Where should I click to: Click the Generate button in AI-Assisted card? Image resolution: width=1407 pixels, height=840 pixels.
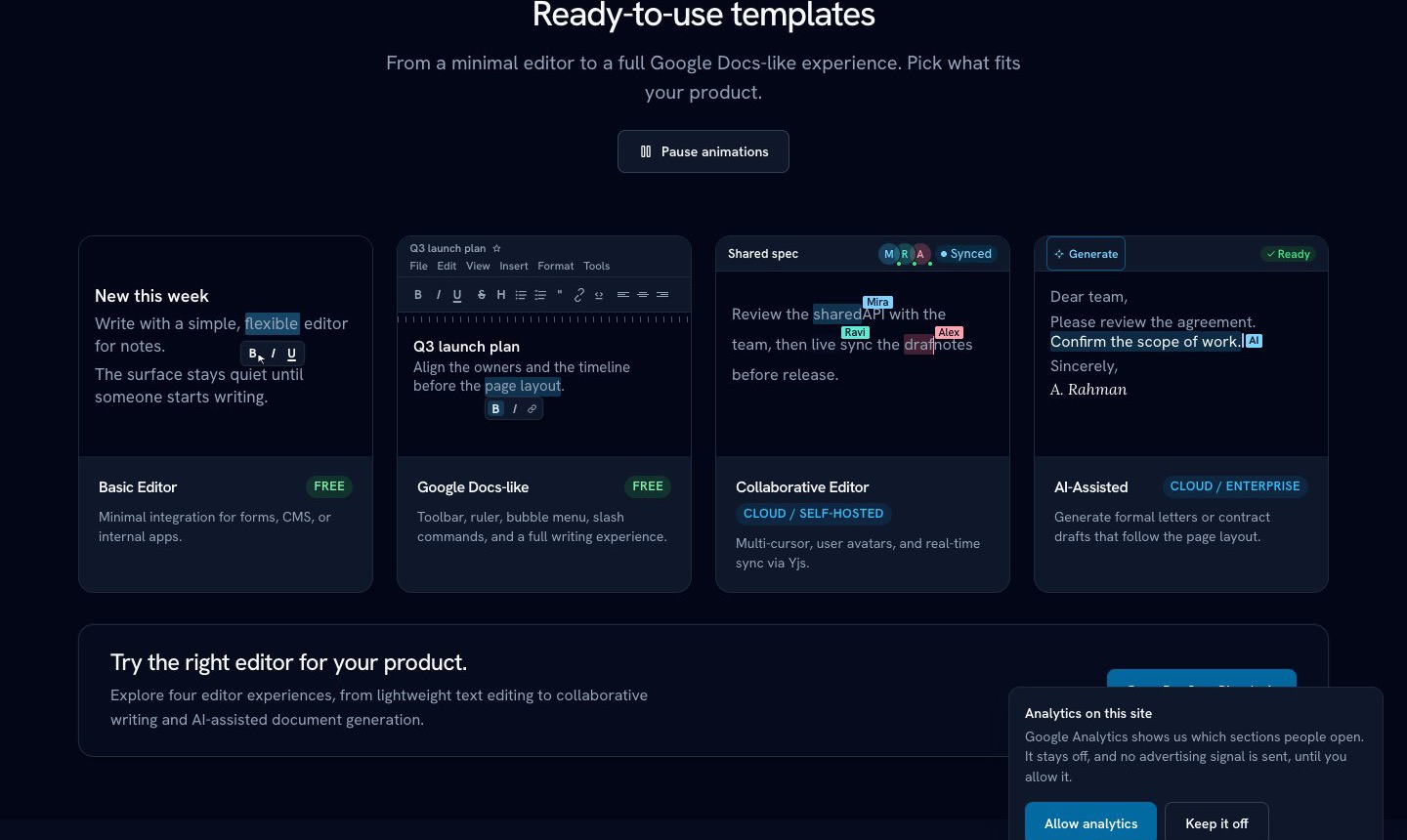tap(1086, 254)
